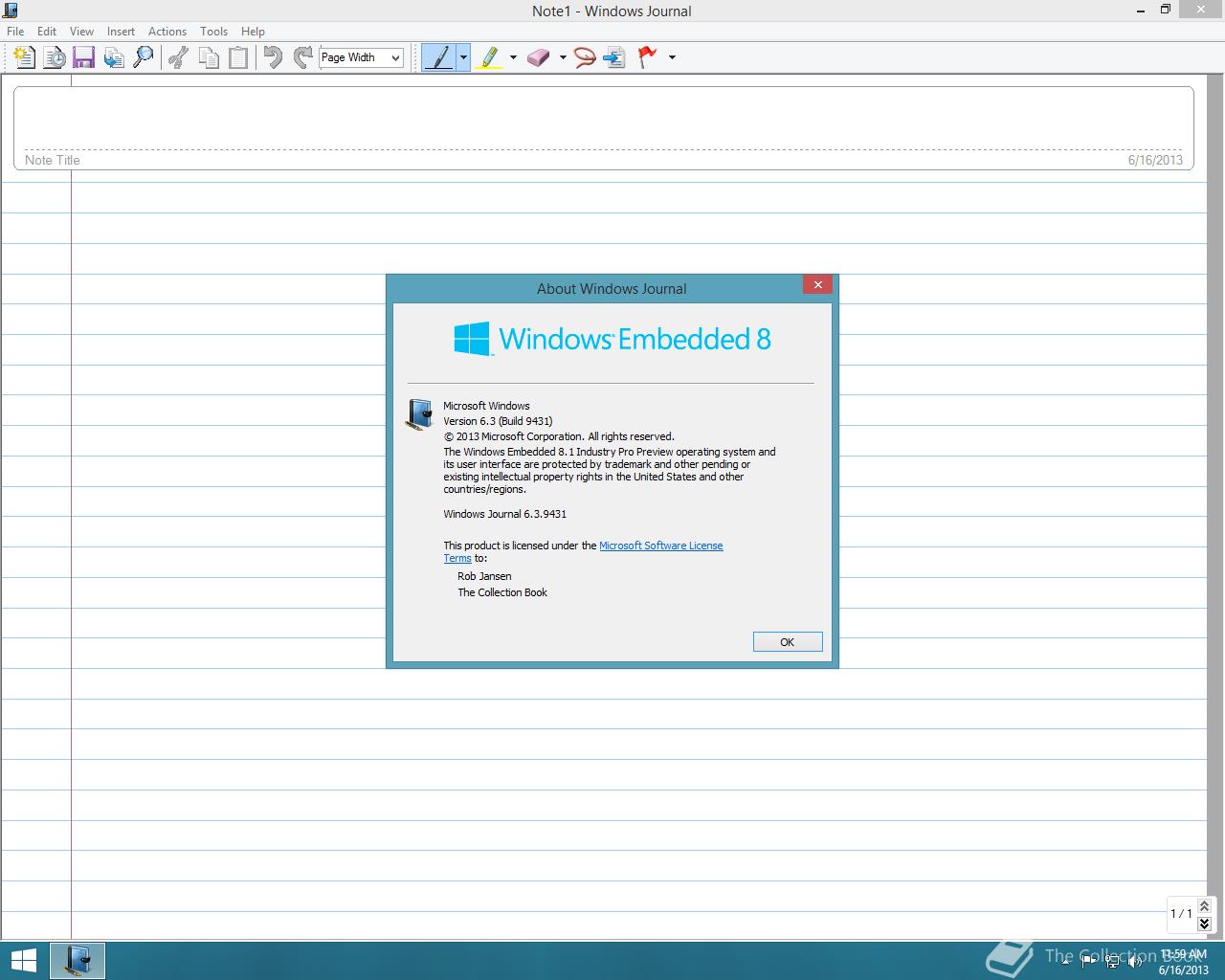Click the licensee name "Rob Jansen"
1225x980 pixels.
(x=484, y=576)
